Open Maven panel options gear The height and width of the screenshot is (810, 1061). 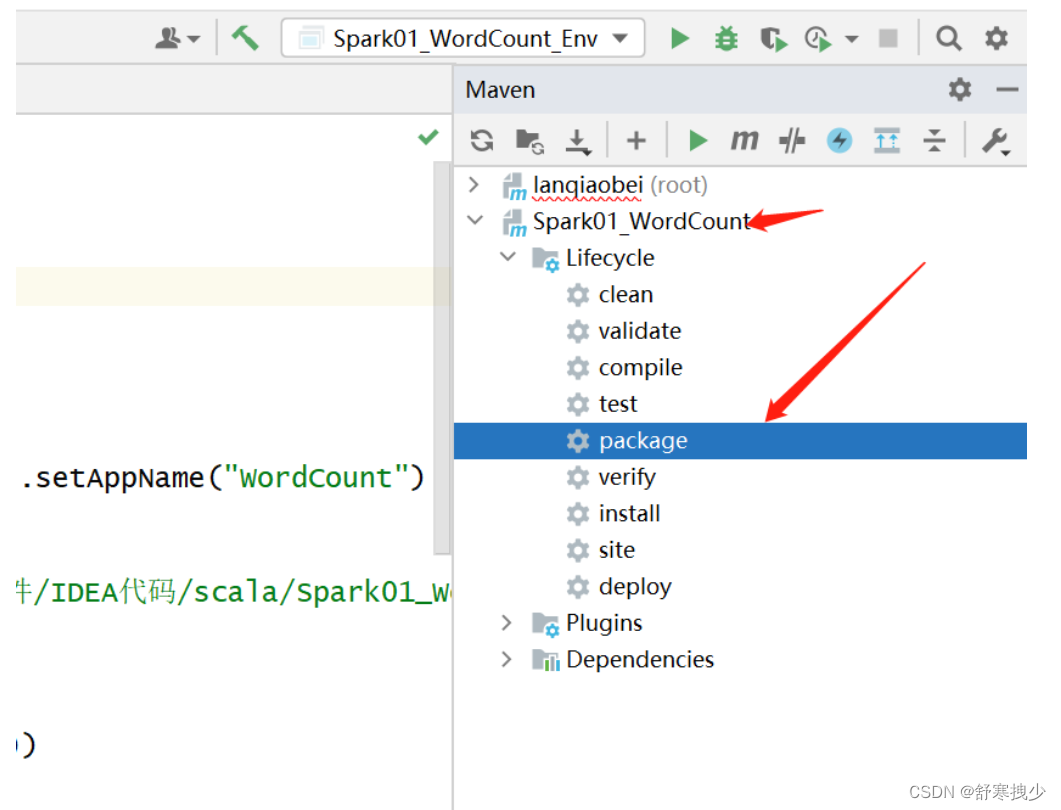960,89
